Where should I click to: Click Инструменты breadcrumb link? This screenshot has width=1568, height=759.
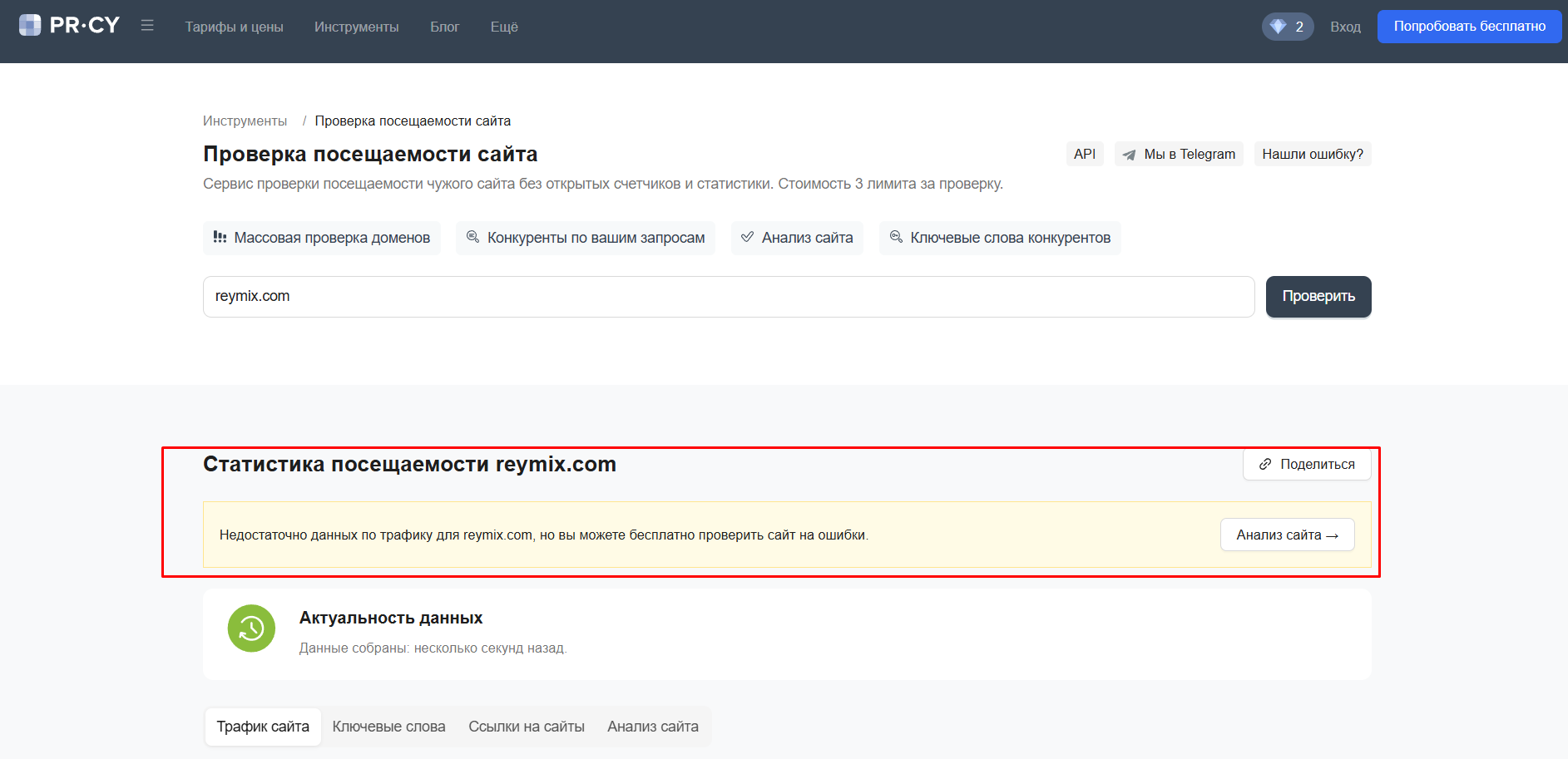(x=245, y=121)
